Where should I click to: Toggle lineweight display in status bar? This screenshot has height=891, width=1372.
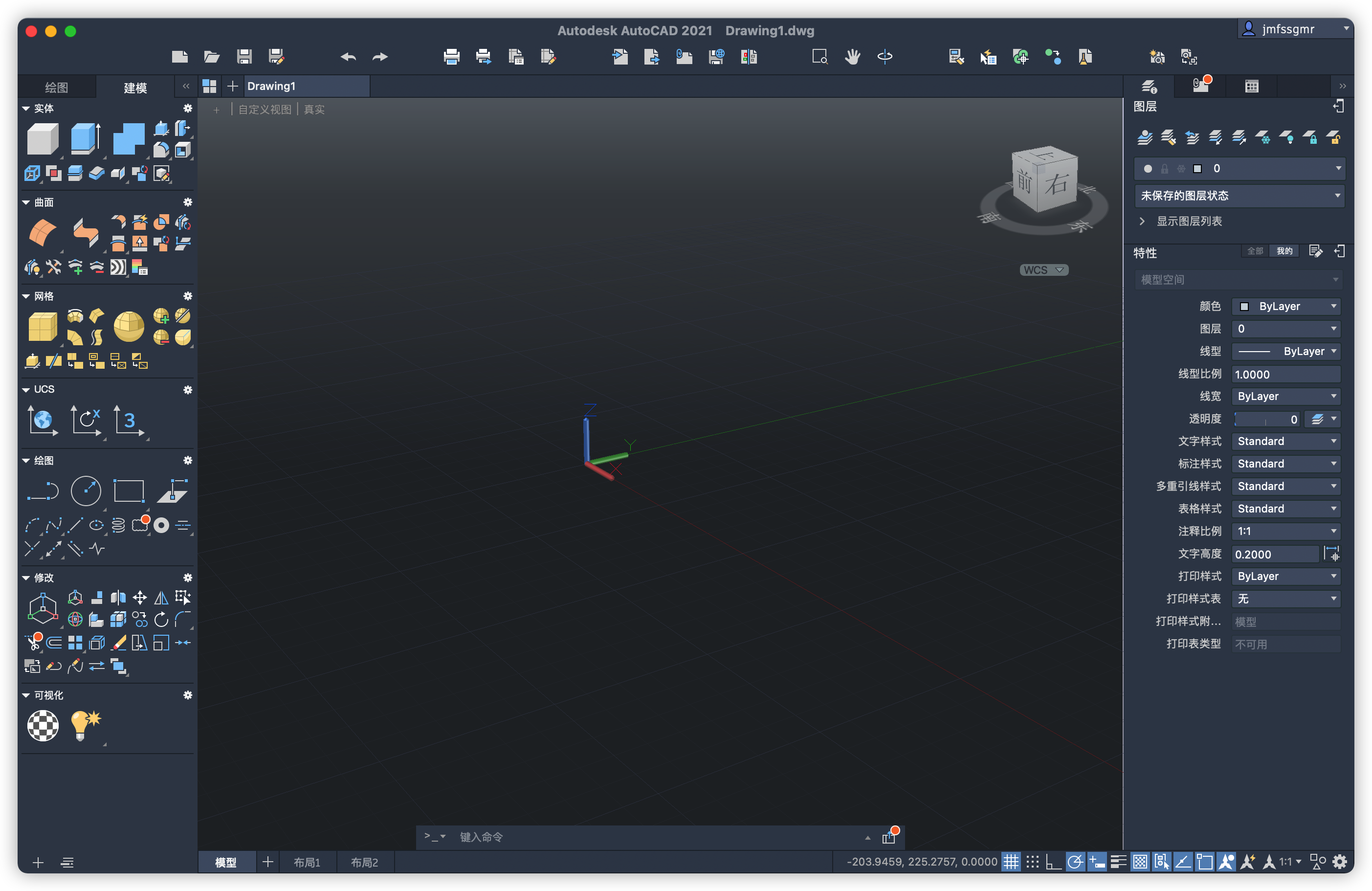[1118, 862]
